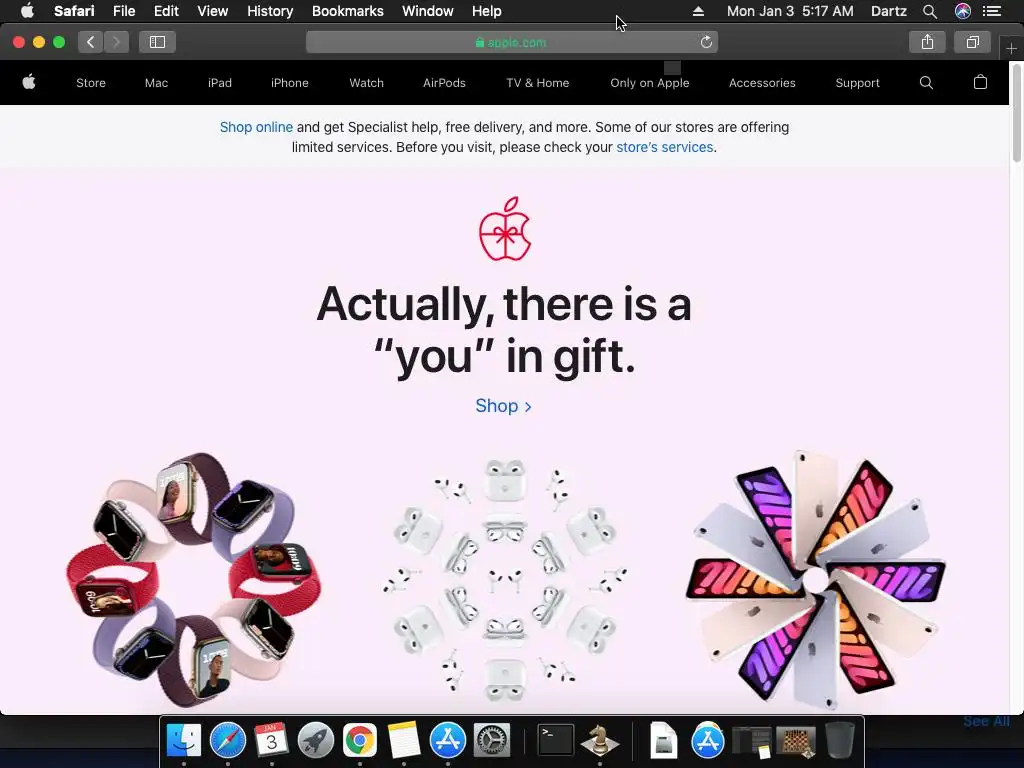The width and height of the screenshot is (1024, 768).
Task: Open the File menu
Action: (x=123, y=11)
